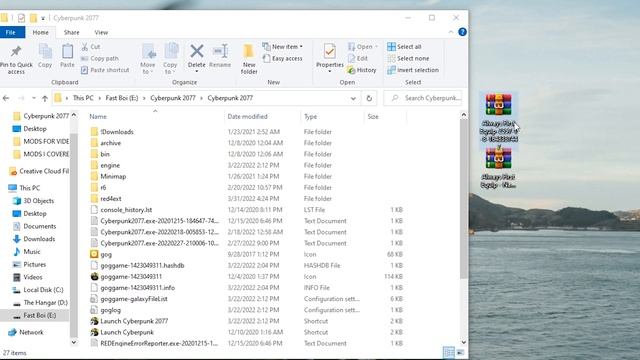This screenshot has height=360, width=640.
Task: Open file History from ribbon
Action: coord(362,70)
